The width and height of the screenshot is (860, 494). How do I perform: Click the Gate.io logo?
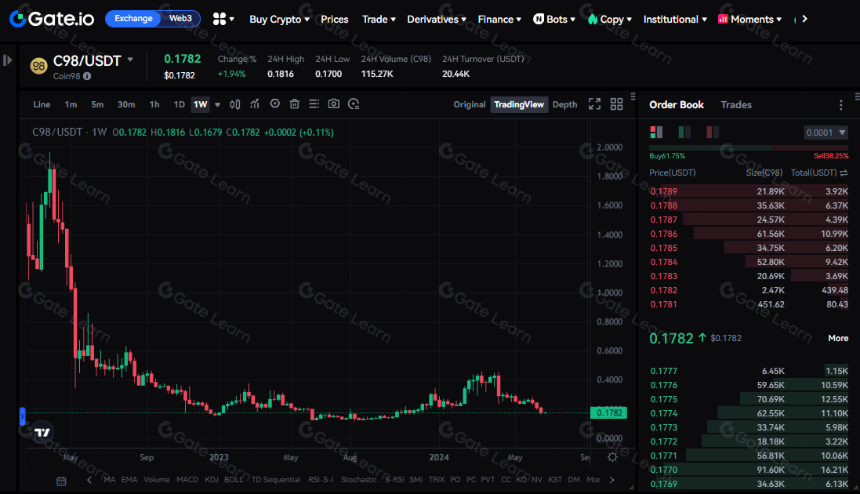coord(52,19)
